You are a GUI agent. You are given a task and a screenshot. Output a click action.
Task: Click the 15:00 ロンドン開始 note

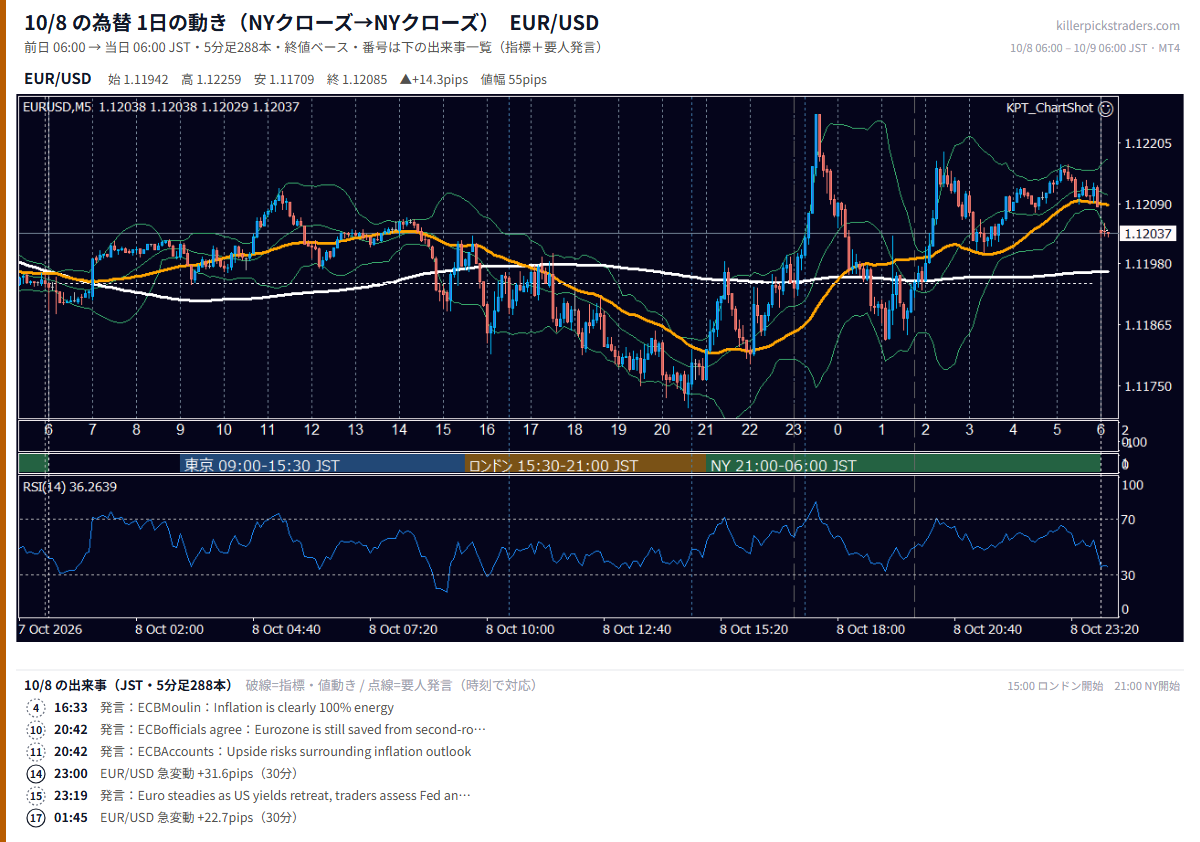click(1055, 686)
